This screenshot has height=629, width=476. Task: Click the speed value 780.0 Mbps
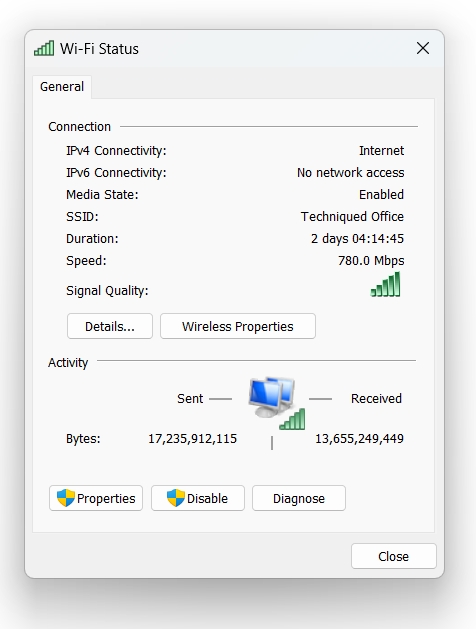[371, 261]
